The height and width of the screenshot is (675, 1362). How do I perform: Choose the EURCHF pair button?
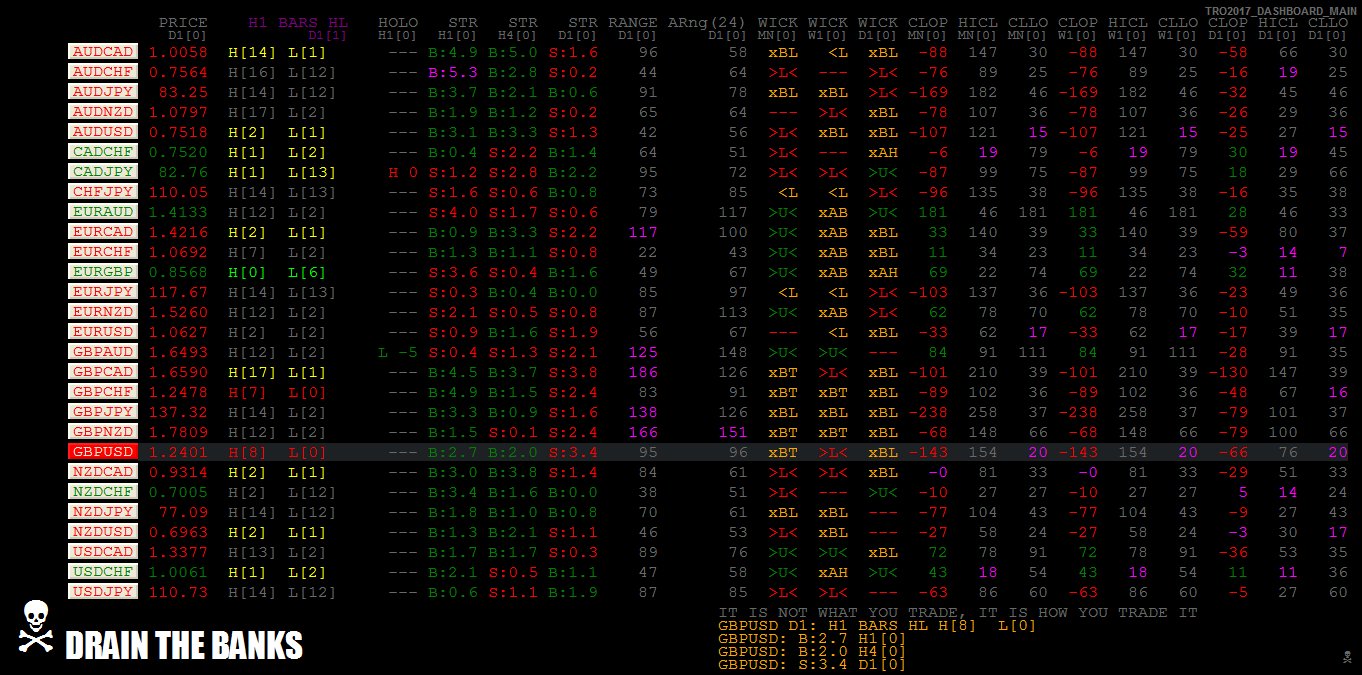pos(103,251)
